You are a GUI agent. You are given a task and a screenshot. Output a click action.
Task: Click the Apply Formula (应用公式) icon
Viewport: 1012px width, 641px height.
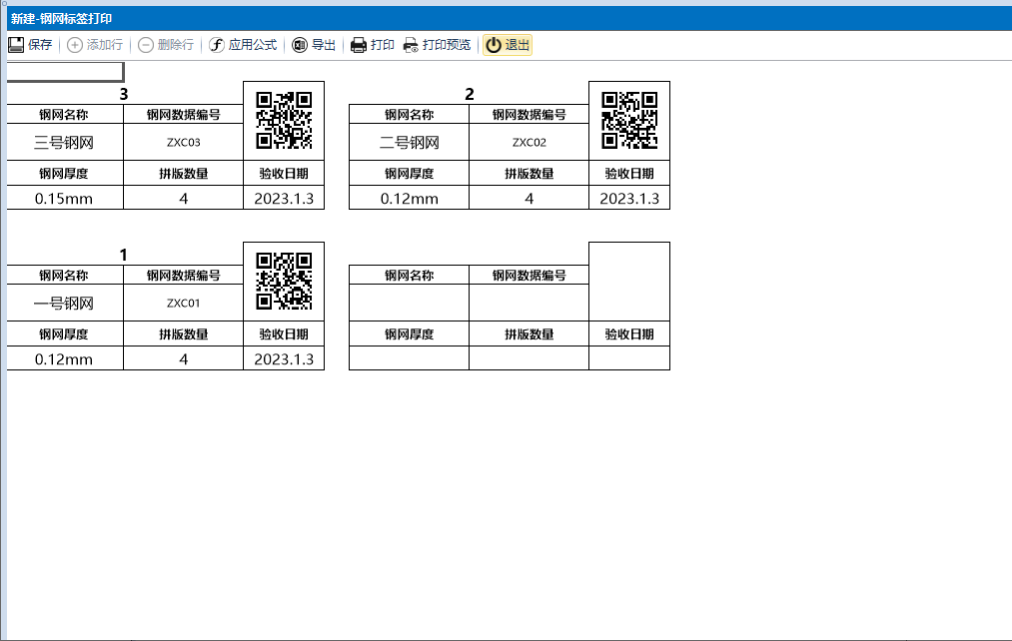click(x=216, y=45)
